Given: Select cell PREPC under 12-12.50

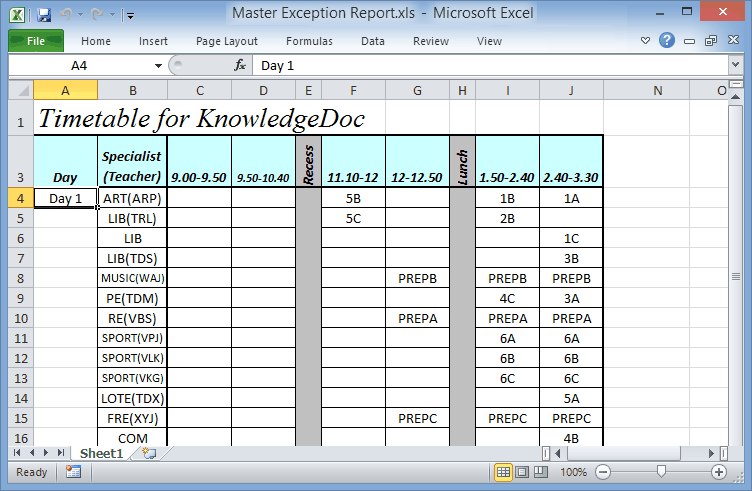Looking at the screenshot, I should pyautogui.click(x=417, y=418).
